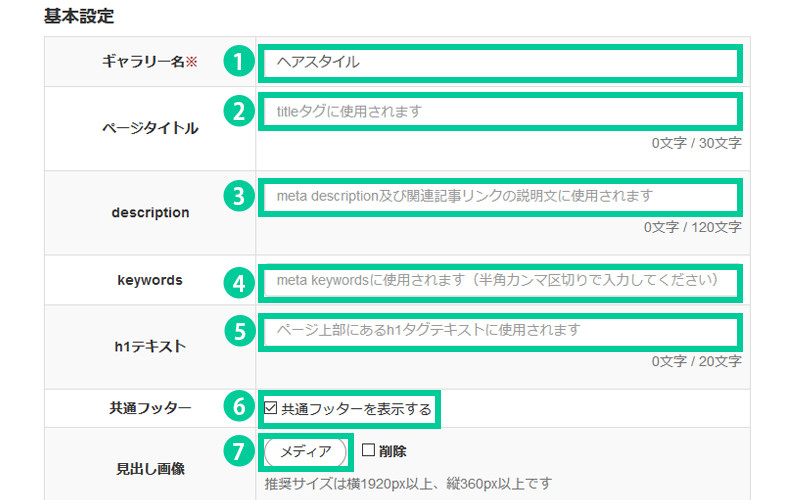Click the green number 1 badge
This screenshot has height=500, width=800.
[x=238, y=62]
